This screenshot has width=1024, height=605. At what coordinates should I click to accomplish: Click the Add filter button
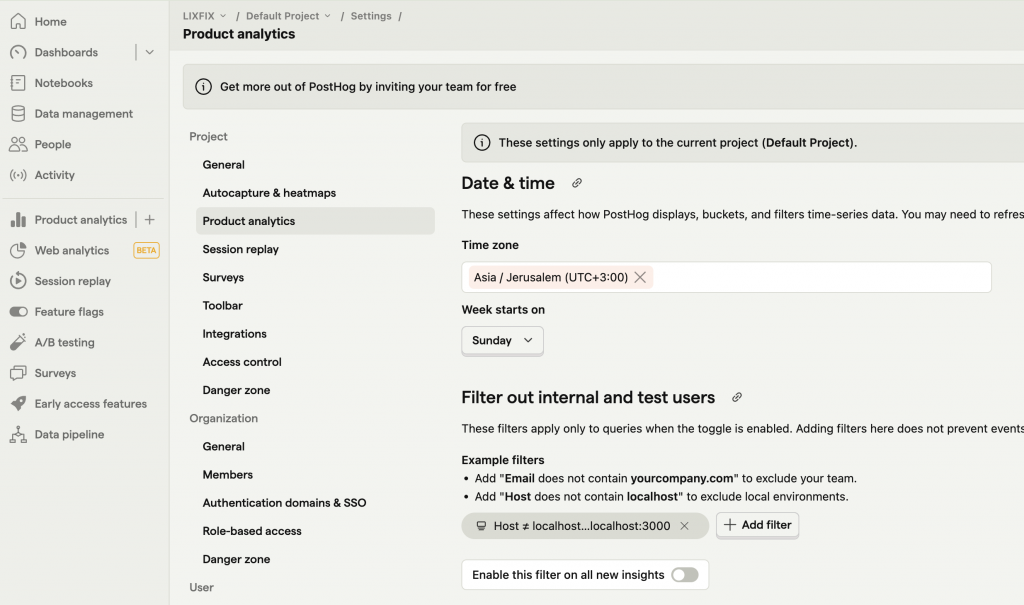(758, 525)
